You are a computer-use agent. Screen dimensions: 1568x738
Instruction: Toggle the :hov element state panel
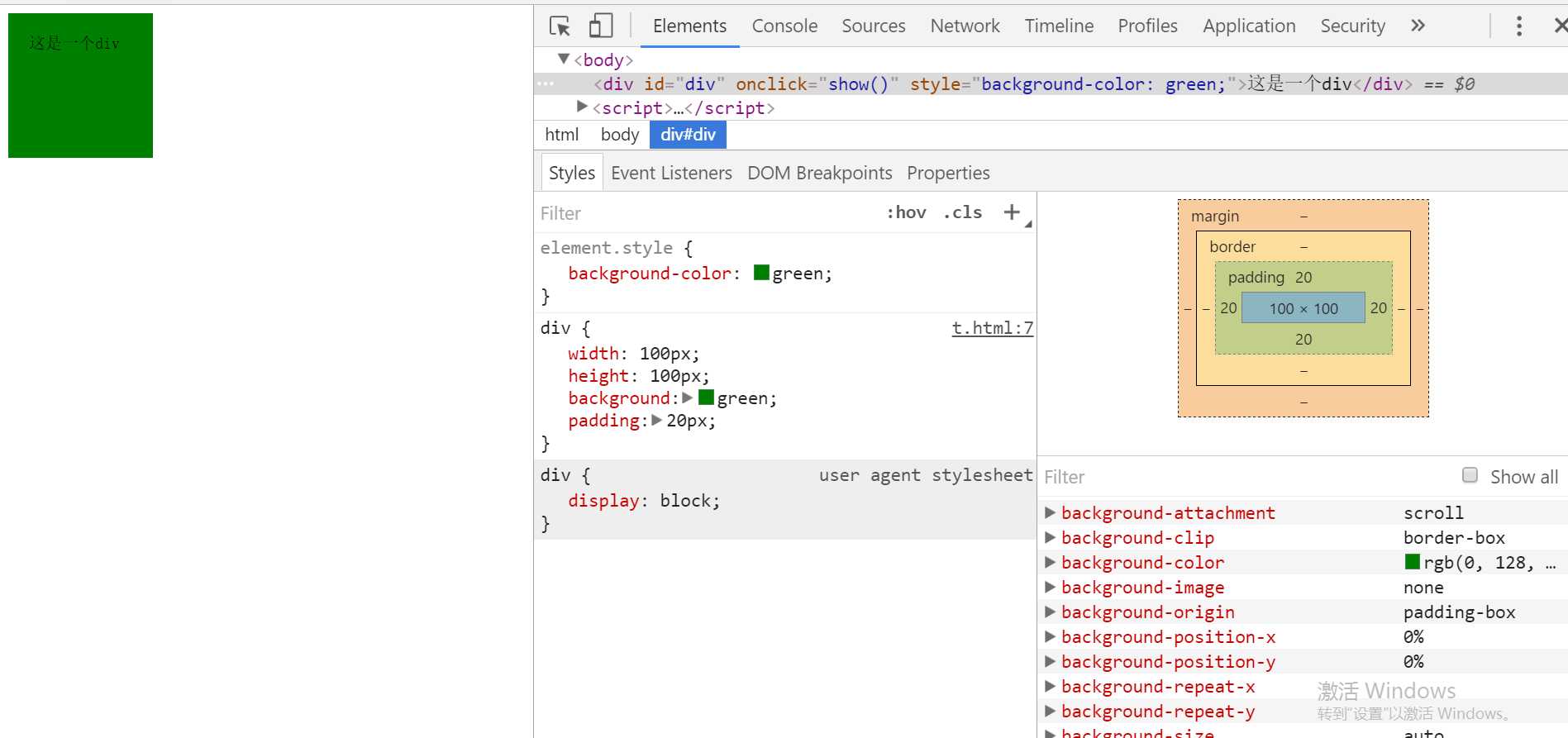click(x=906, y=212)
